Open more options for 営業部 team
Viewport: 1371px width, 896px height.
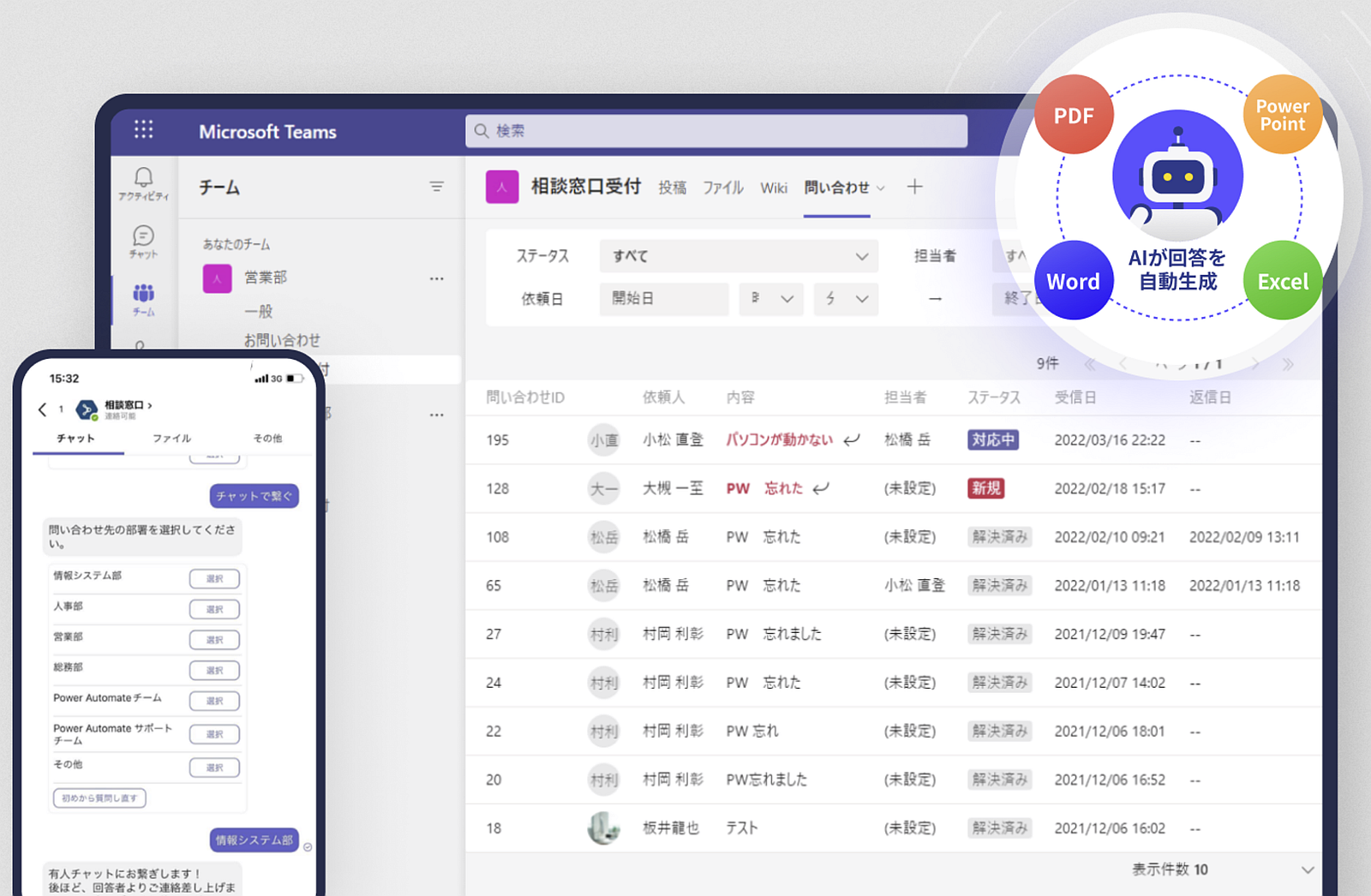pyautogui.click(x=437, y=278)
